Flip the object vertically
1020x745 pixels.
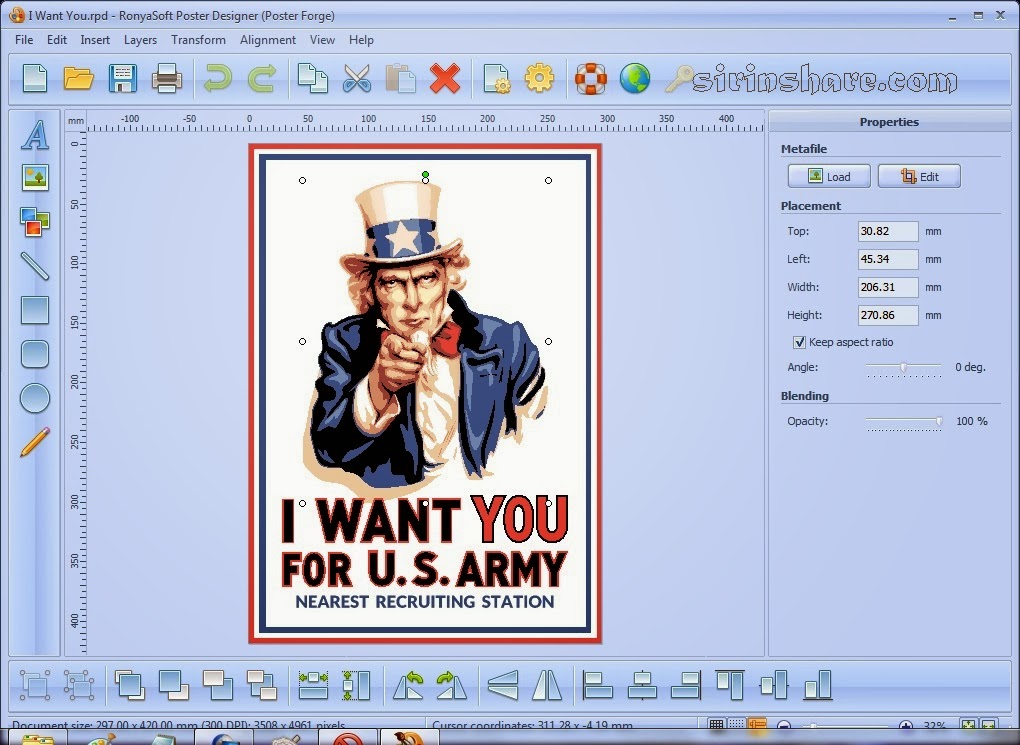click(503, 685)
